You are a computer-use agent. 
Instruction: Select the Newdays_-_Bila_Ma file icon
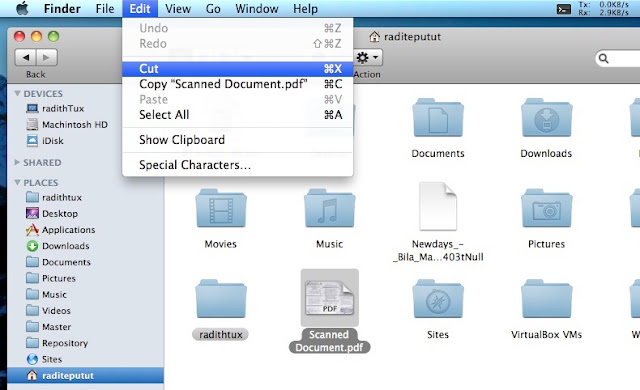438,206
